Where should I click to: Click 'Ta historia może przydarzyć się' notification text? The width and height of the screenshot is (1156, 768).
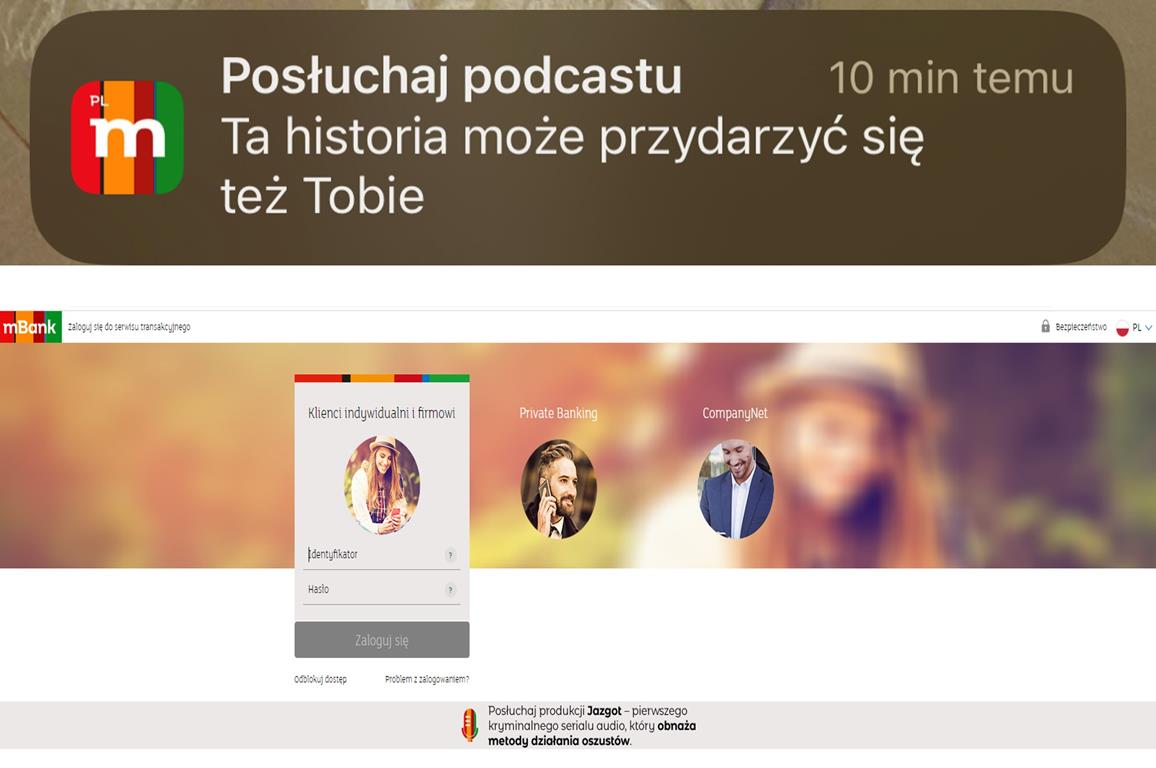tap(572, 138)
